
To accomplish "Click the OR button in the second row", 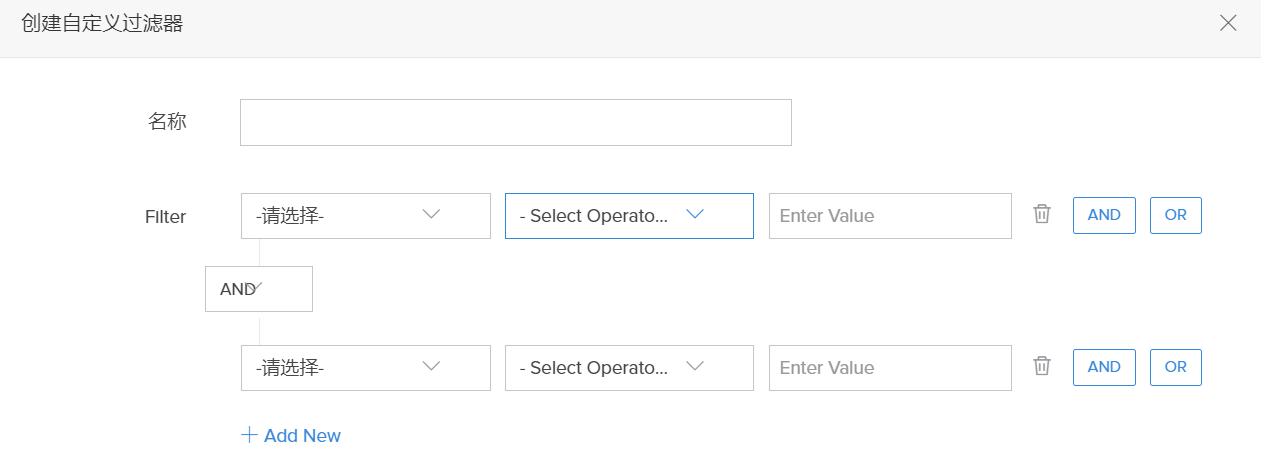I will (x=1175, y=367).
